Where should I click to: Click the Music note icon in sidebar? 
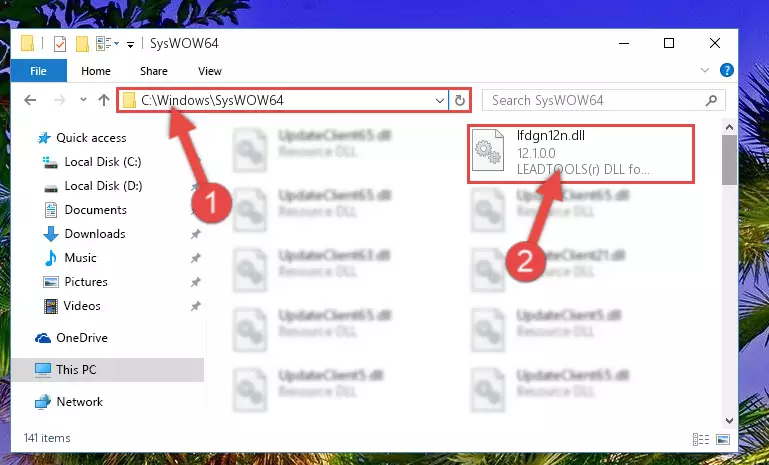(x=51, y=258)
